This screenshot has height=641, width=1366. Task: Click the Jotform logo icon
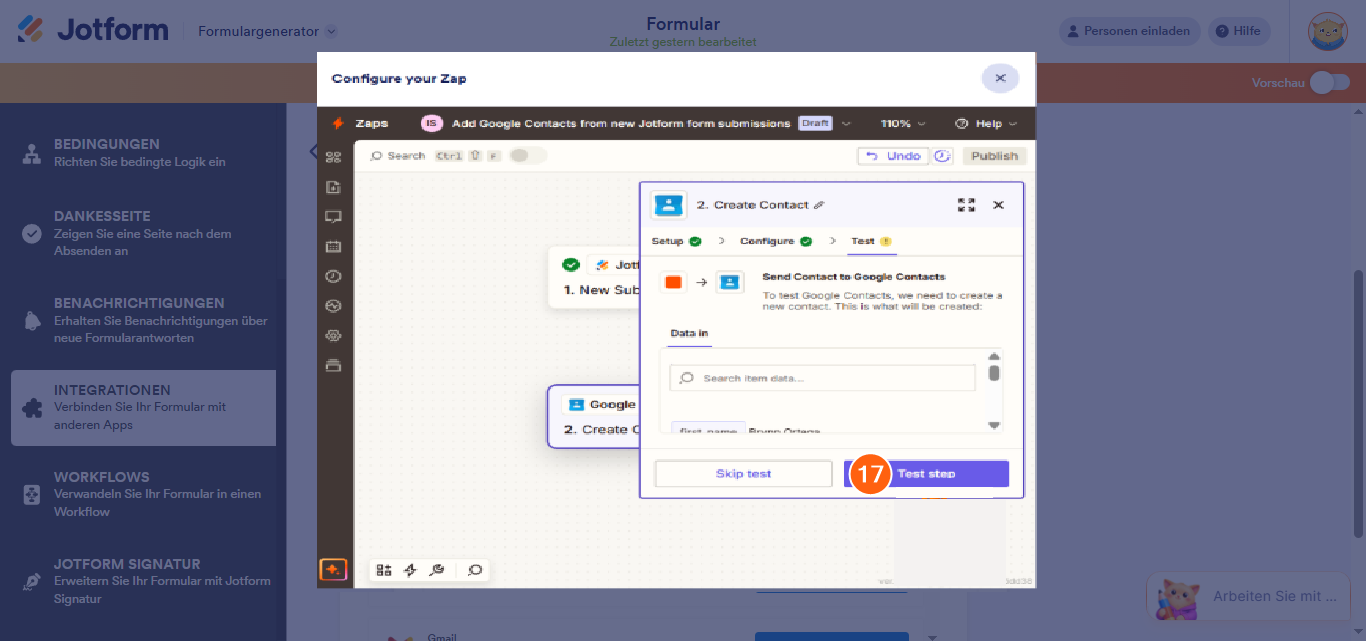[30, 29]
